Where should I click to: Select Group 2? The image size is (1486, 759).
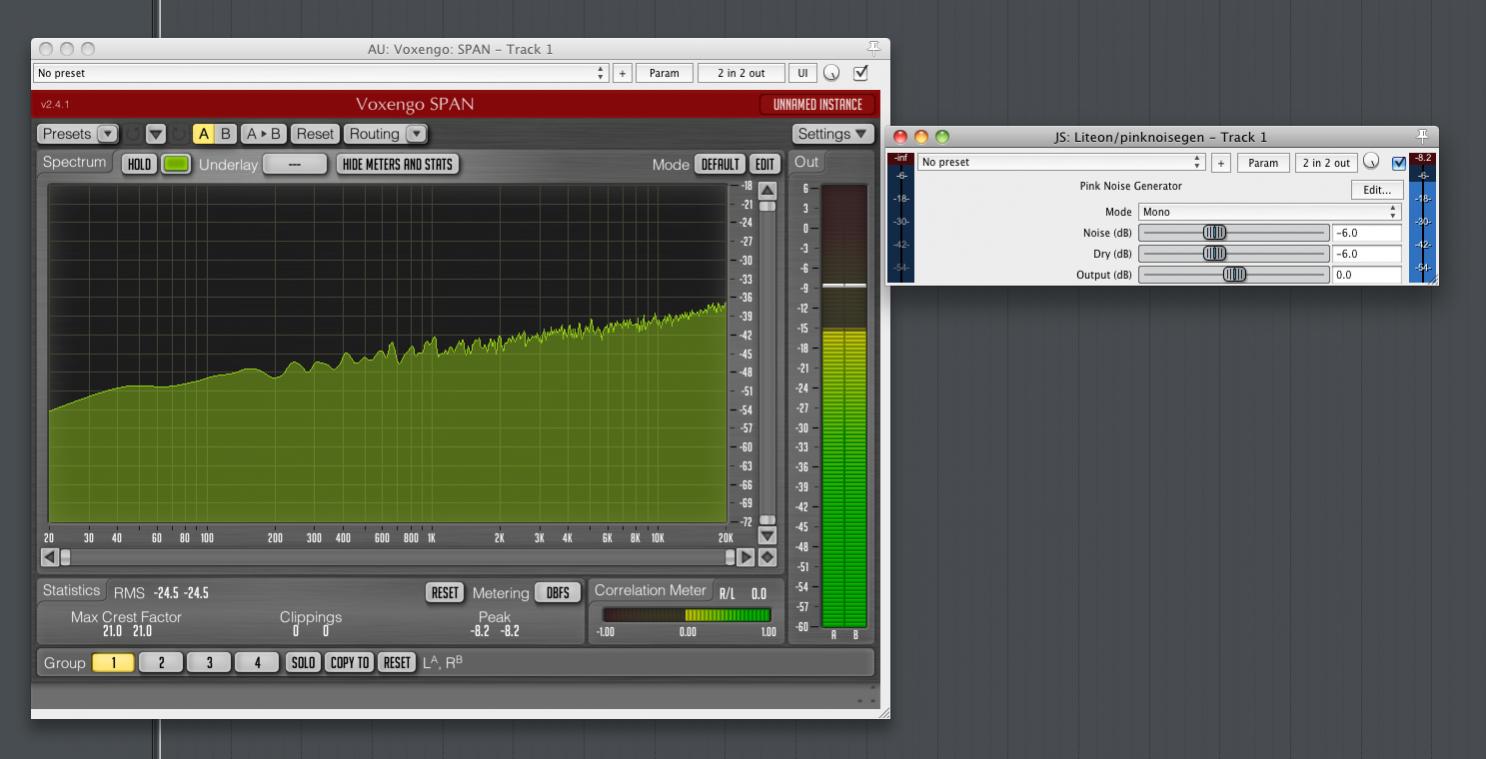(161, 662)
